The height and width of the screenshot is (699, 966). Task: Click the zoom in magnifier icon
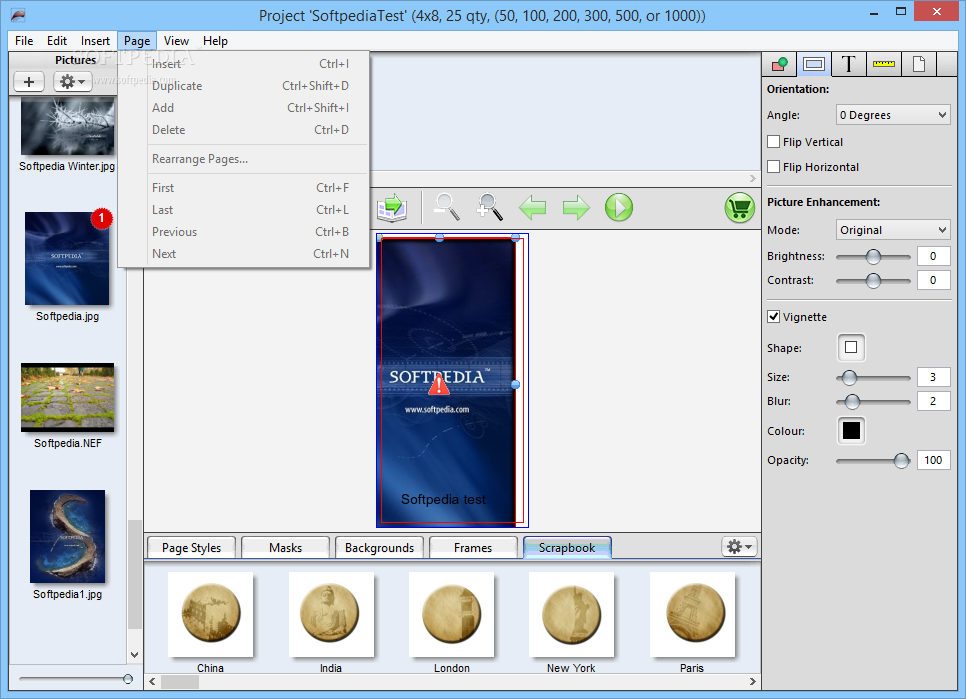click(490, 207)
